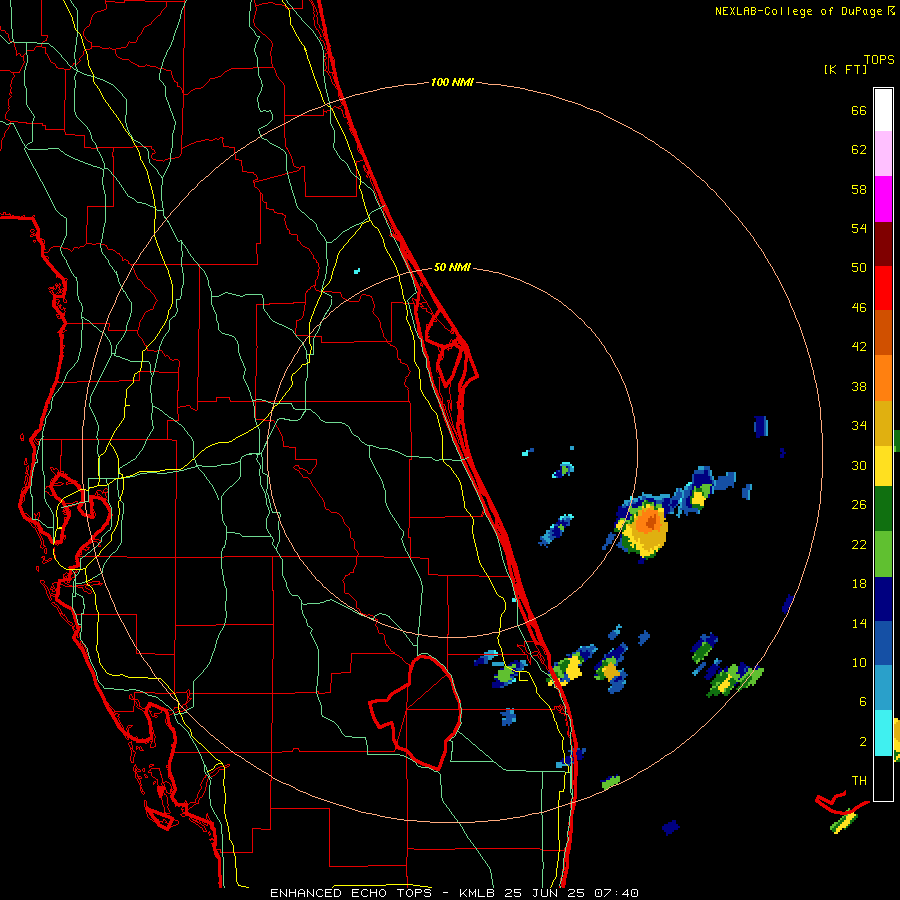Click the medium blue 14 kft legend swatch
The height and width of the screenshot is (900, 900).
coord(883,644)
